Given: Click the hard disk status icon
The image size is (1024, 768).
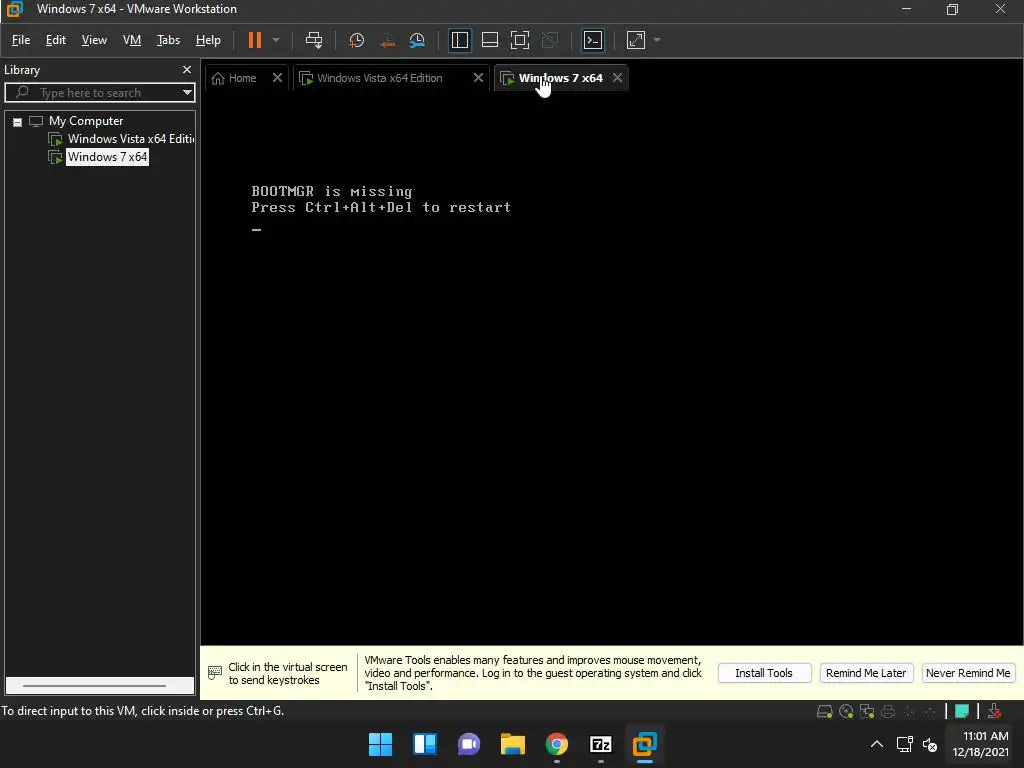Looking at the screenshot, I should [x=825, y=712].
